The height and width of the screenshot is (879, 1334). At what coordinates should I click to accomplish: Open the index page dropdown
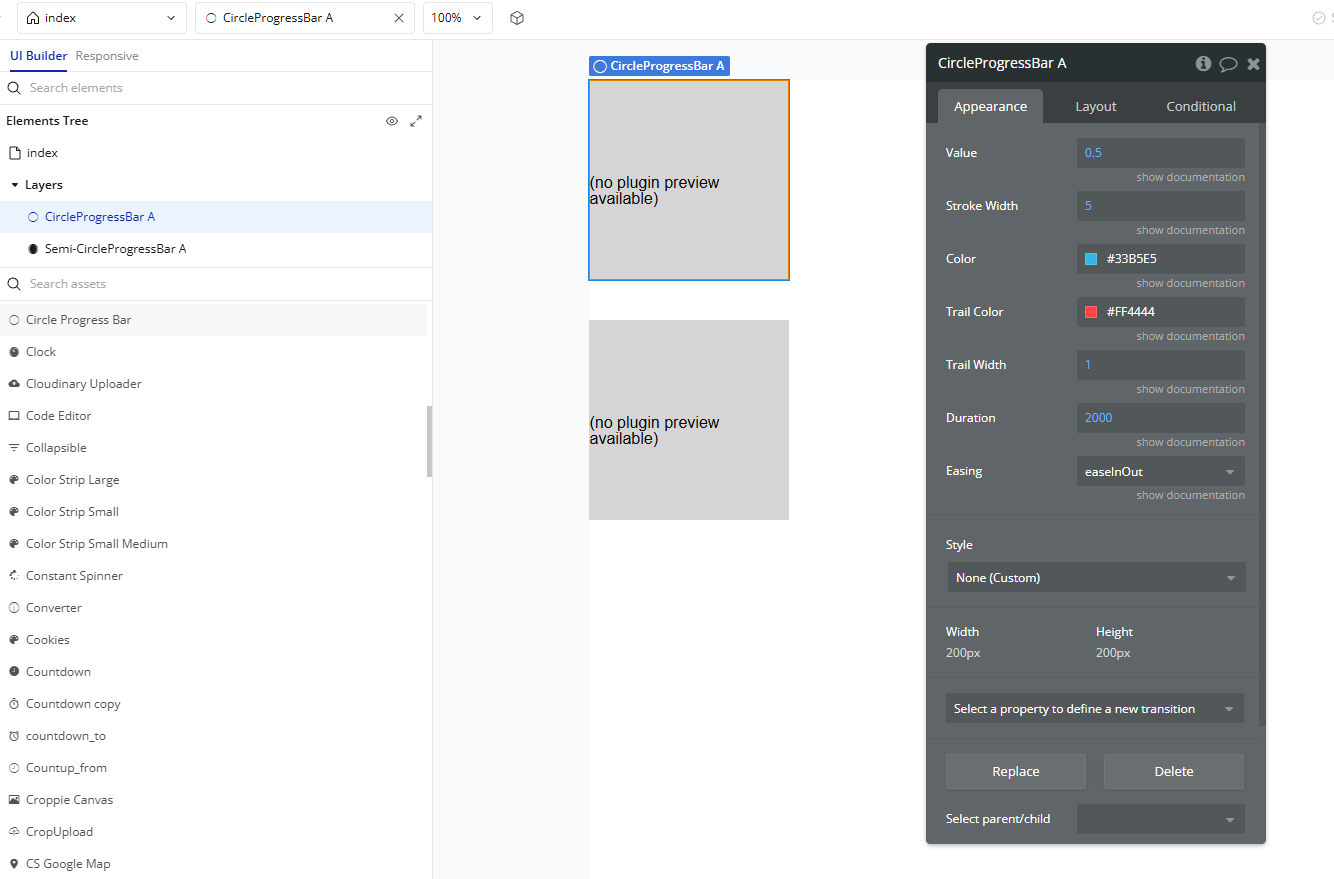100,17
